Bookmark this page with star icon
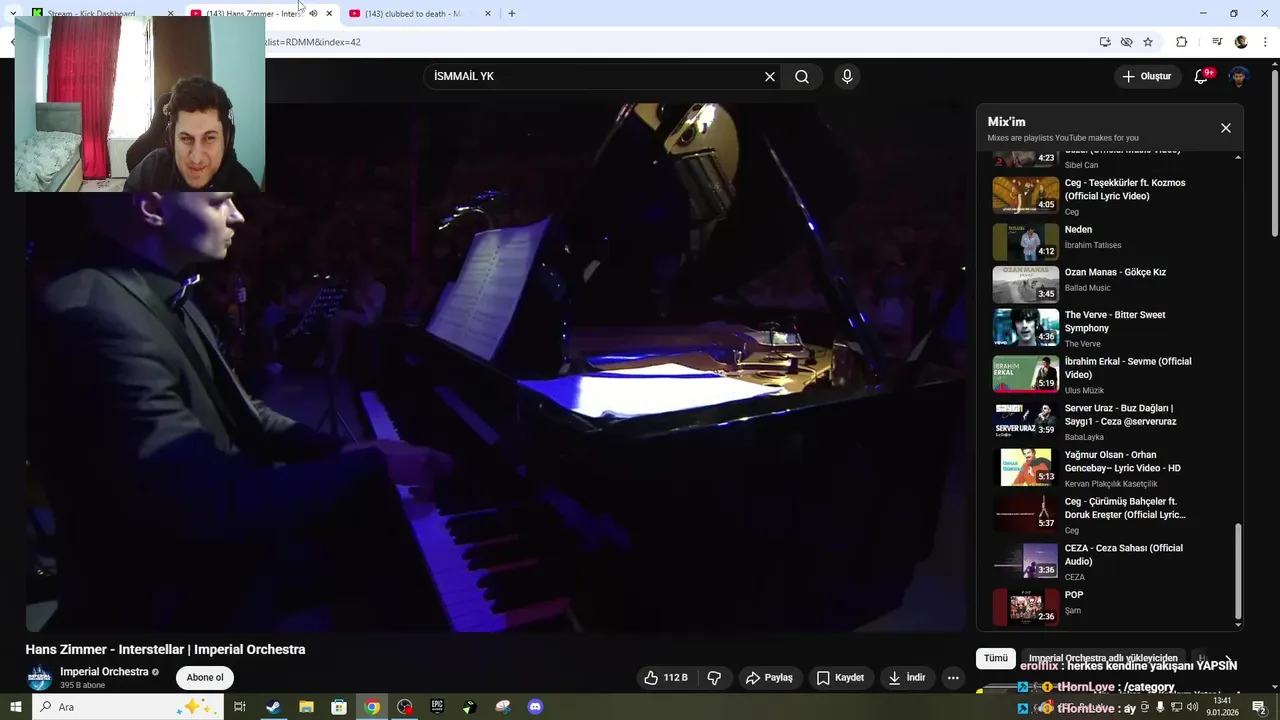1280x720 pixels. point(1148,42)
